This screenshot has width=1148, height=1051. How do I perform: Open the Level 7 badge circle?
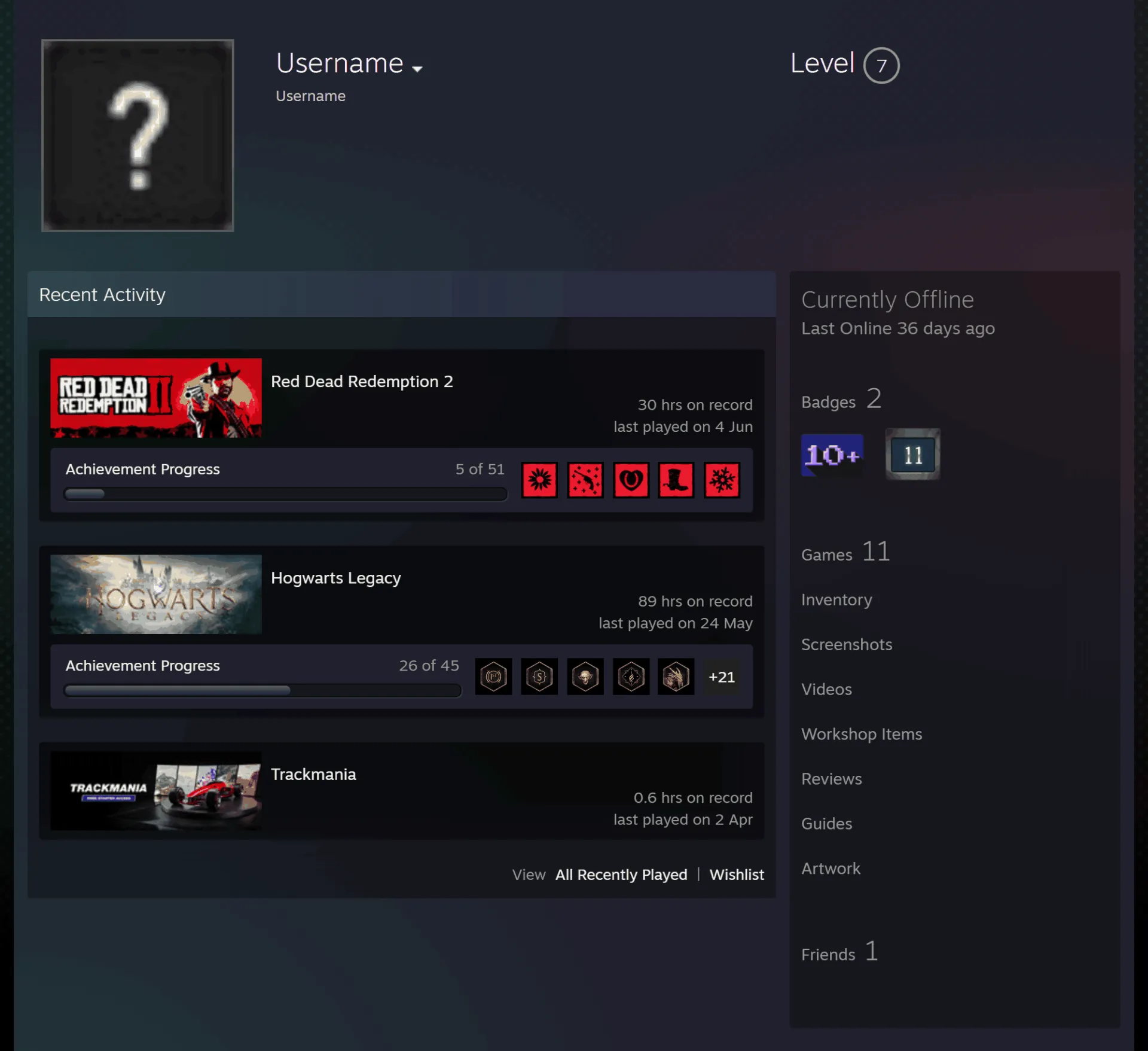(x=881, y=65)
